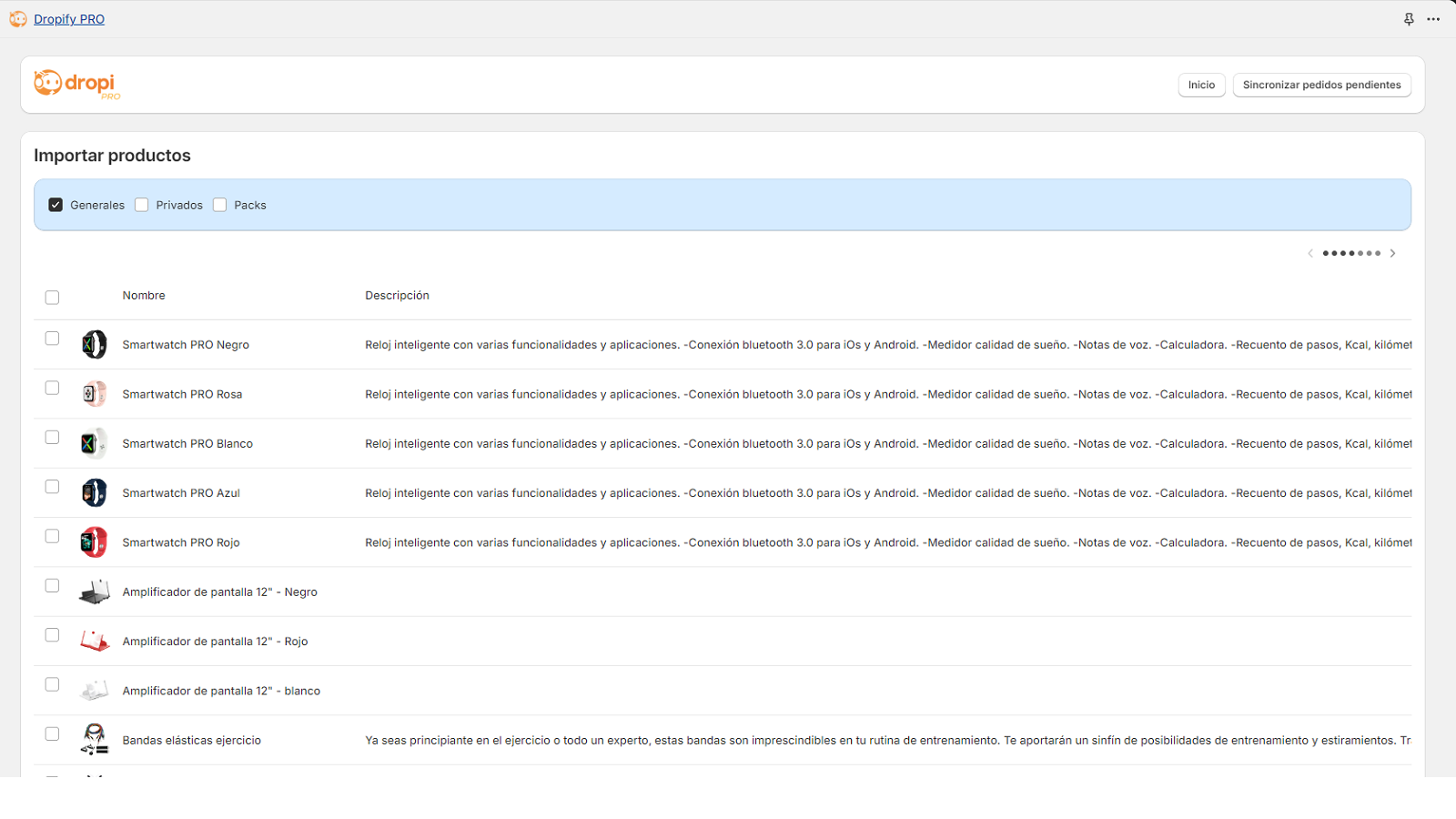Uncheck the Generales filter checkbox

click(x=56, y=205)
